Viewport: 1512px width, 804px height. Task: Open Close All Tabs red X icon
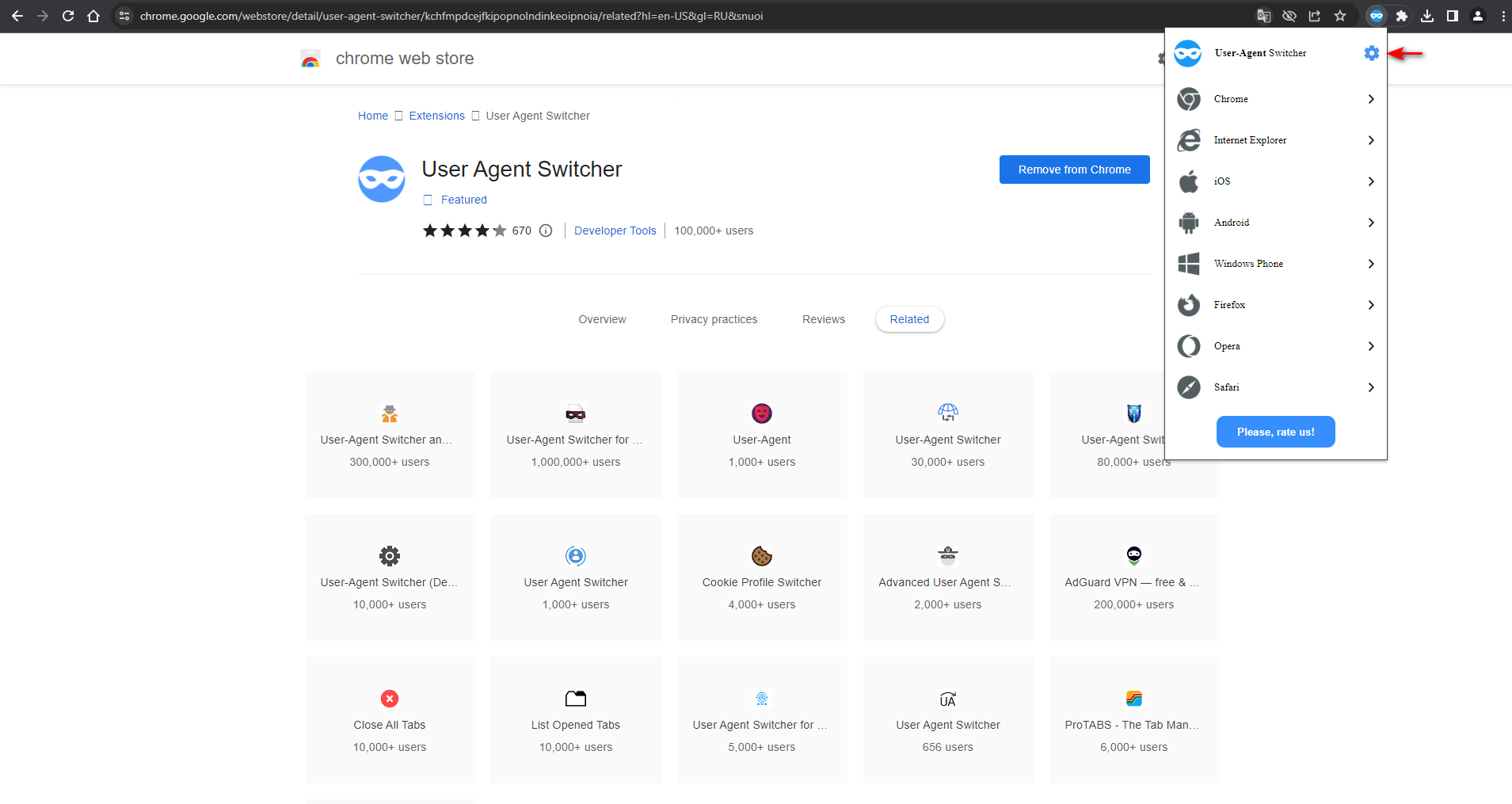[x=390, y=699]
